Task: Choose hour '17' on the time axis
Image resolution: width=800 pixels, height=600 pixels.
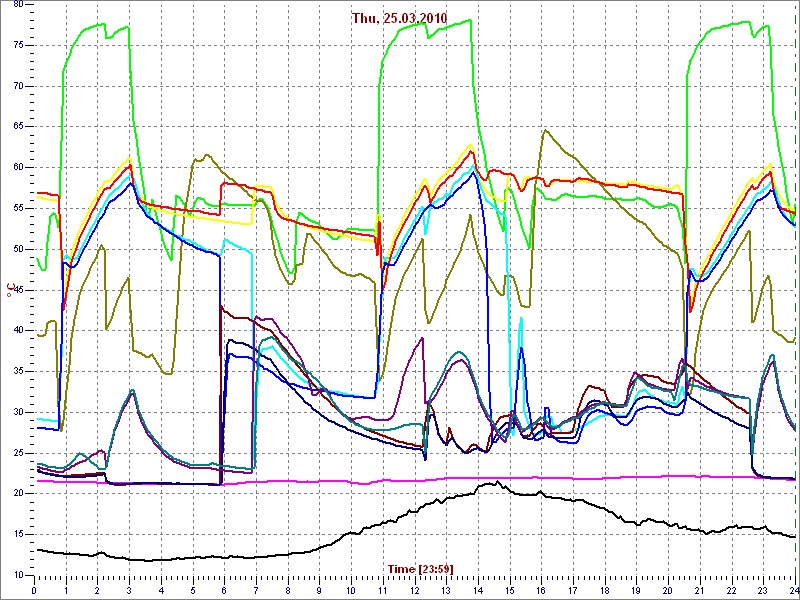Action: pyautogui.click(x=572, y=590)
